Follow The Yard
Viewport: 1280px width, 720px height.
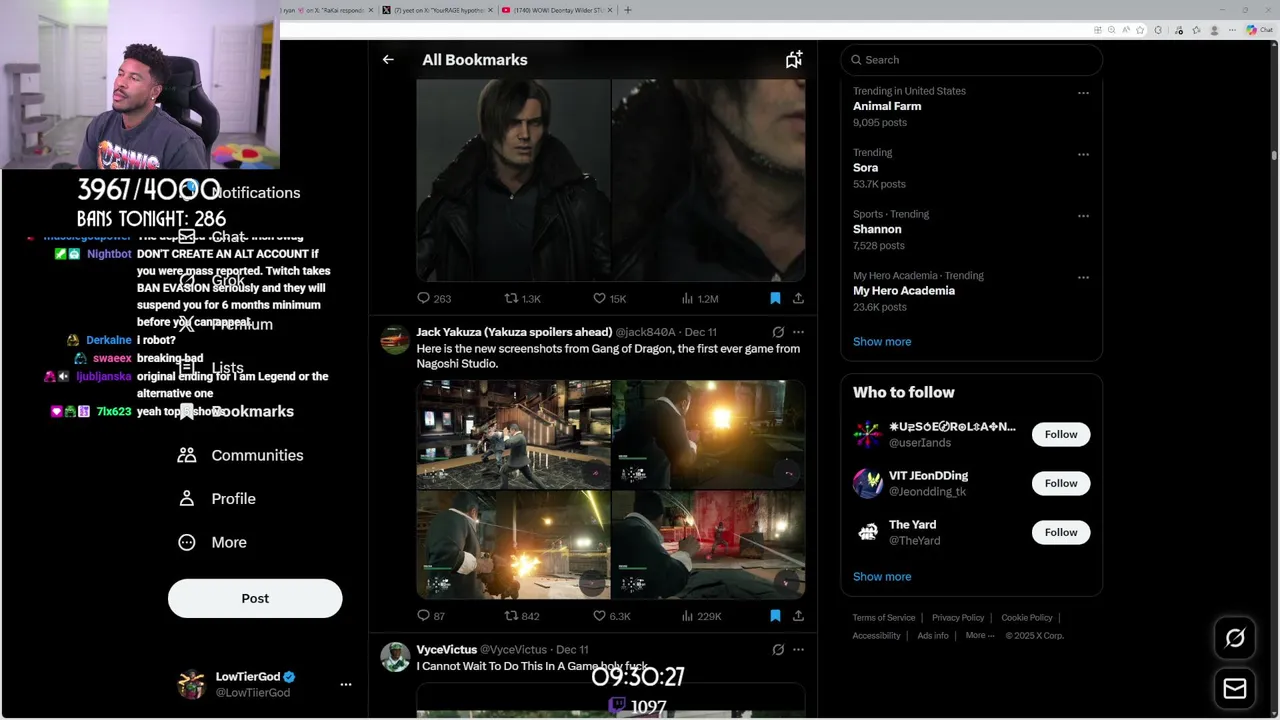click(1061, 532)
